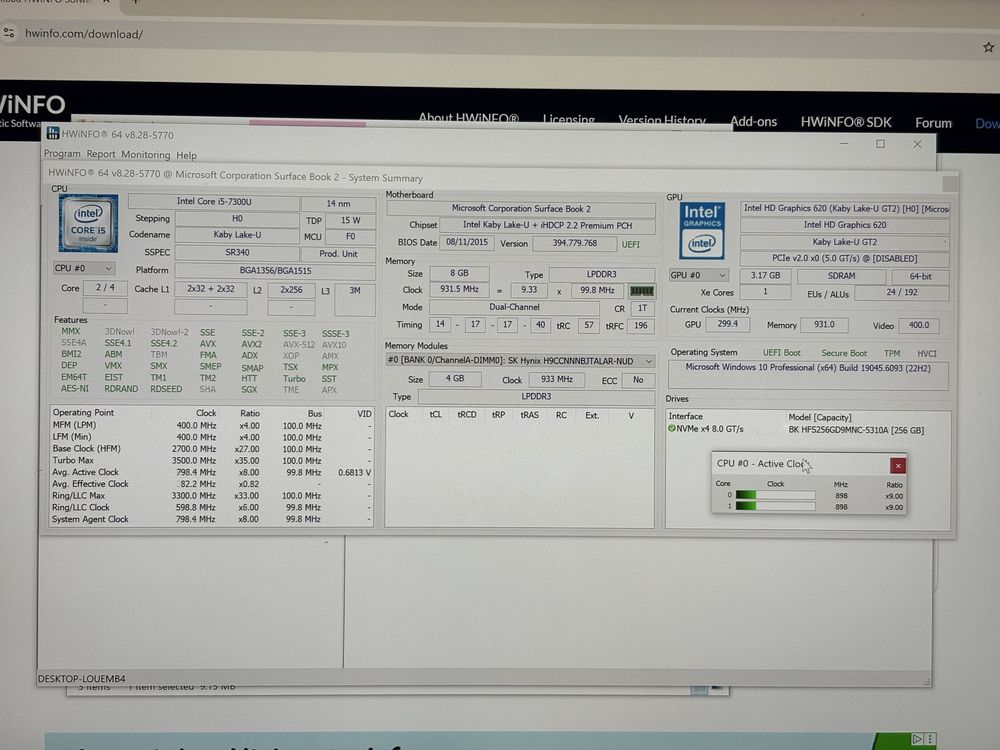Click the Intel Core i5-7300U name field
The width and height of the screenshot is (1000, 750).
pyautogui.click(x=214, y=202)
